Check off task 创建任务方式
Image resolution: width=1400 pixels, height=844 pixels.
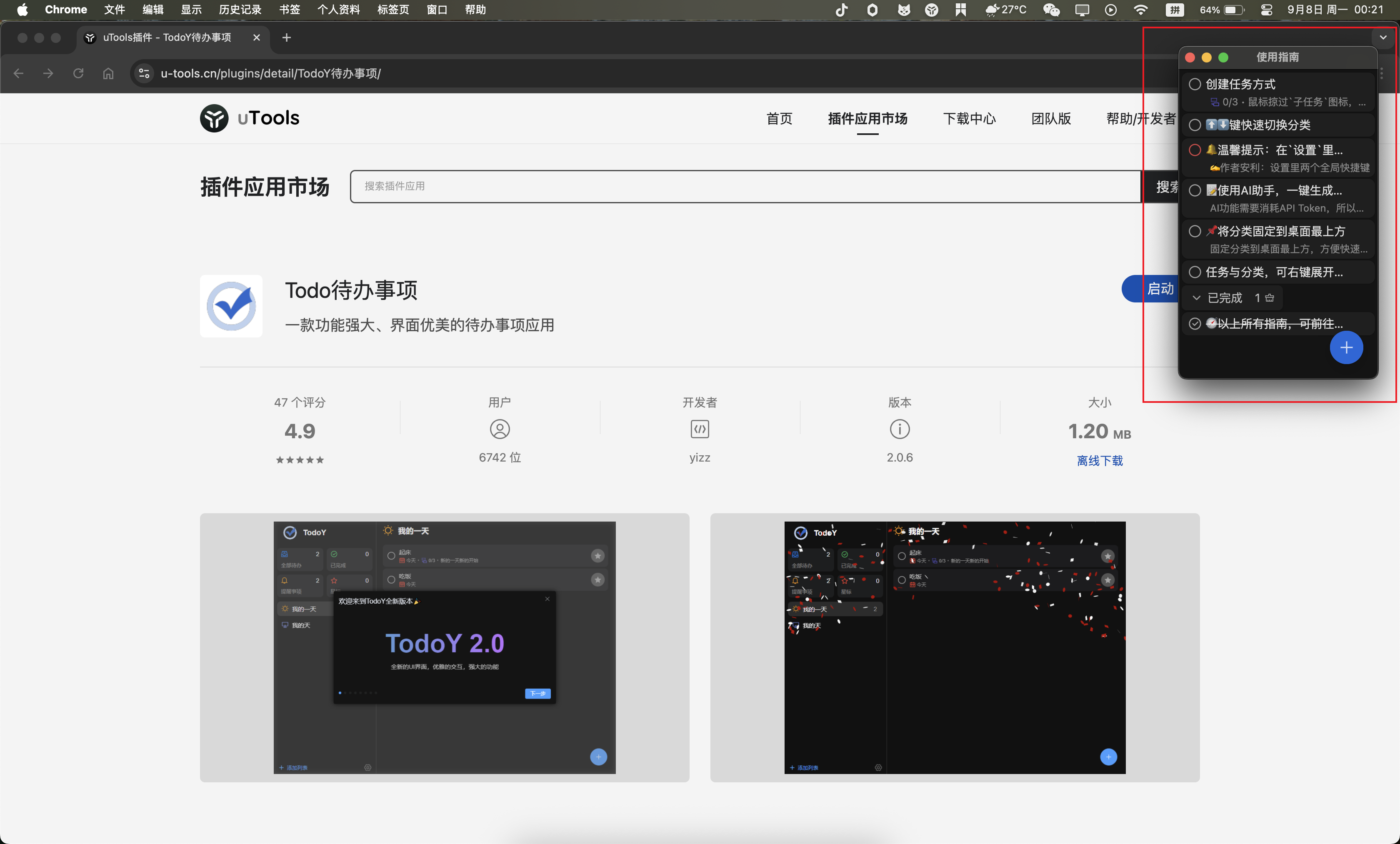pos(1195,84)
